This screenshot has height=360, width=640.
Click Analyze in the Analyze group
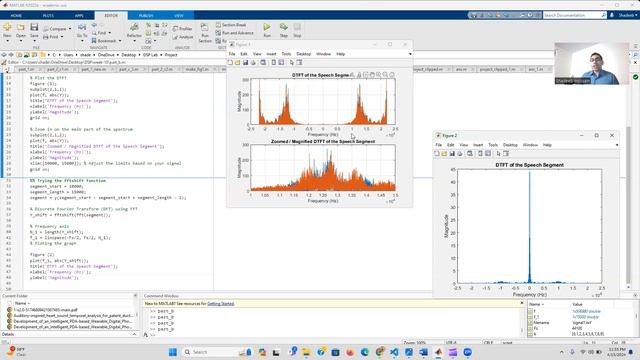click(183, 37)
